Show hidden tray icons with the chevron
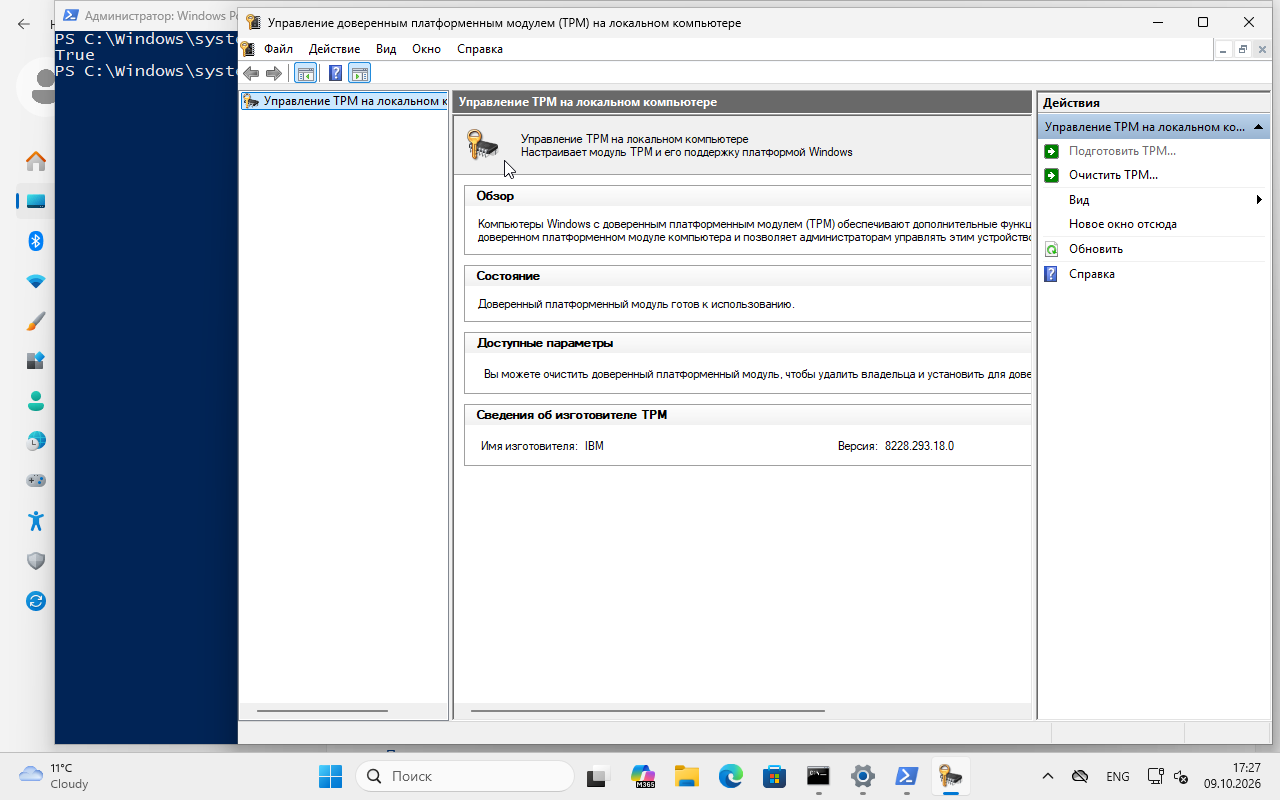 click(1048, 776)
